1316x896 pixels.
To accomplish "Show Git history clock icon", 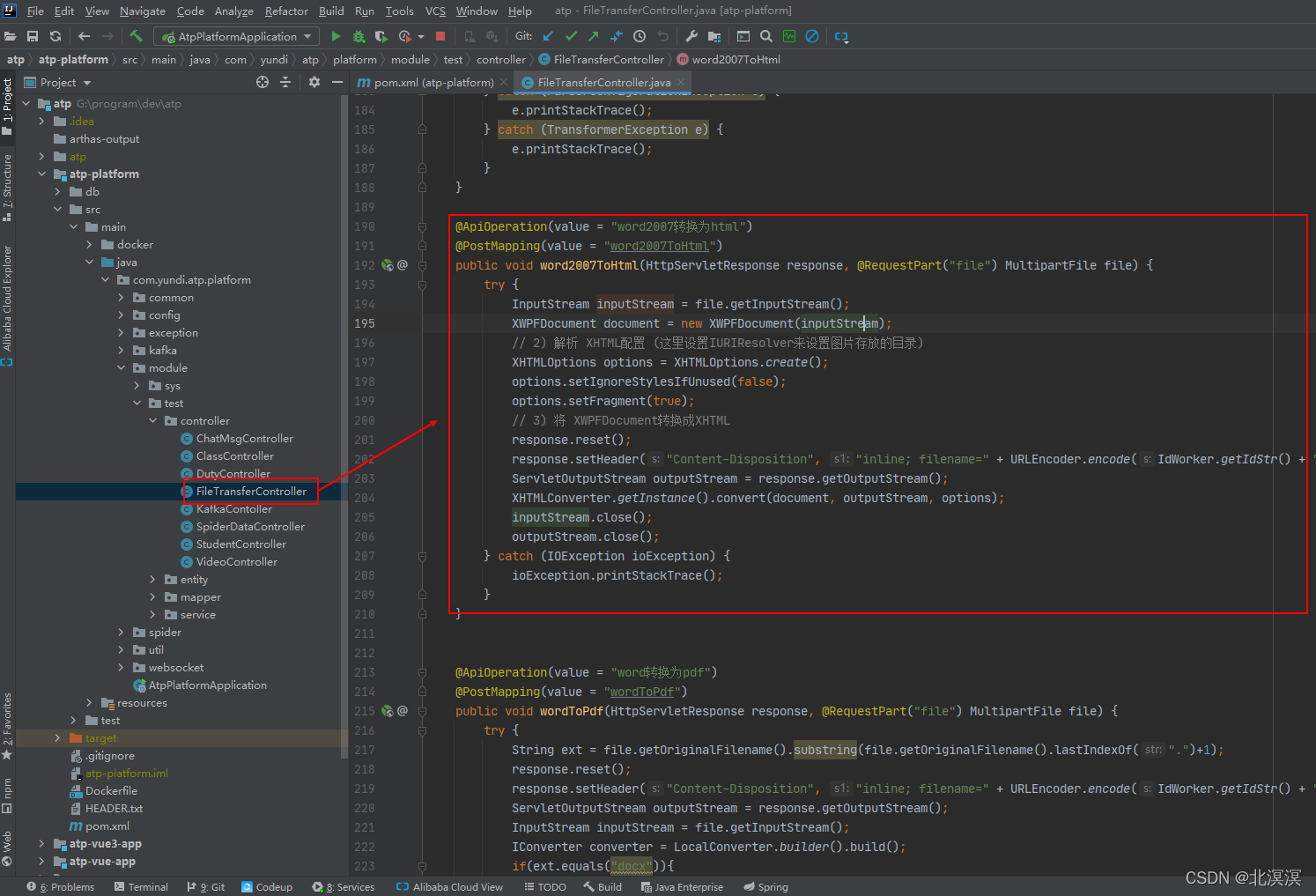I will (640, 36).
